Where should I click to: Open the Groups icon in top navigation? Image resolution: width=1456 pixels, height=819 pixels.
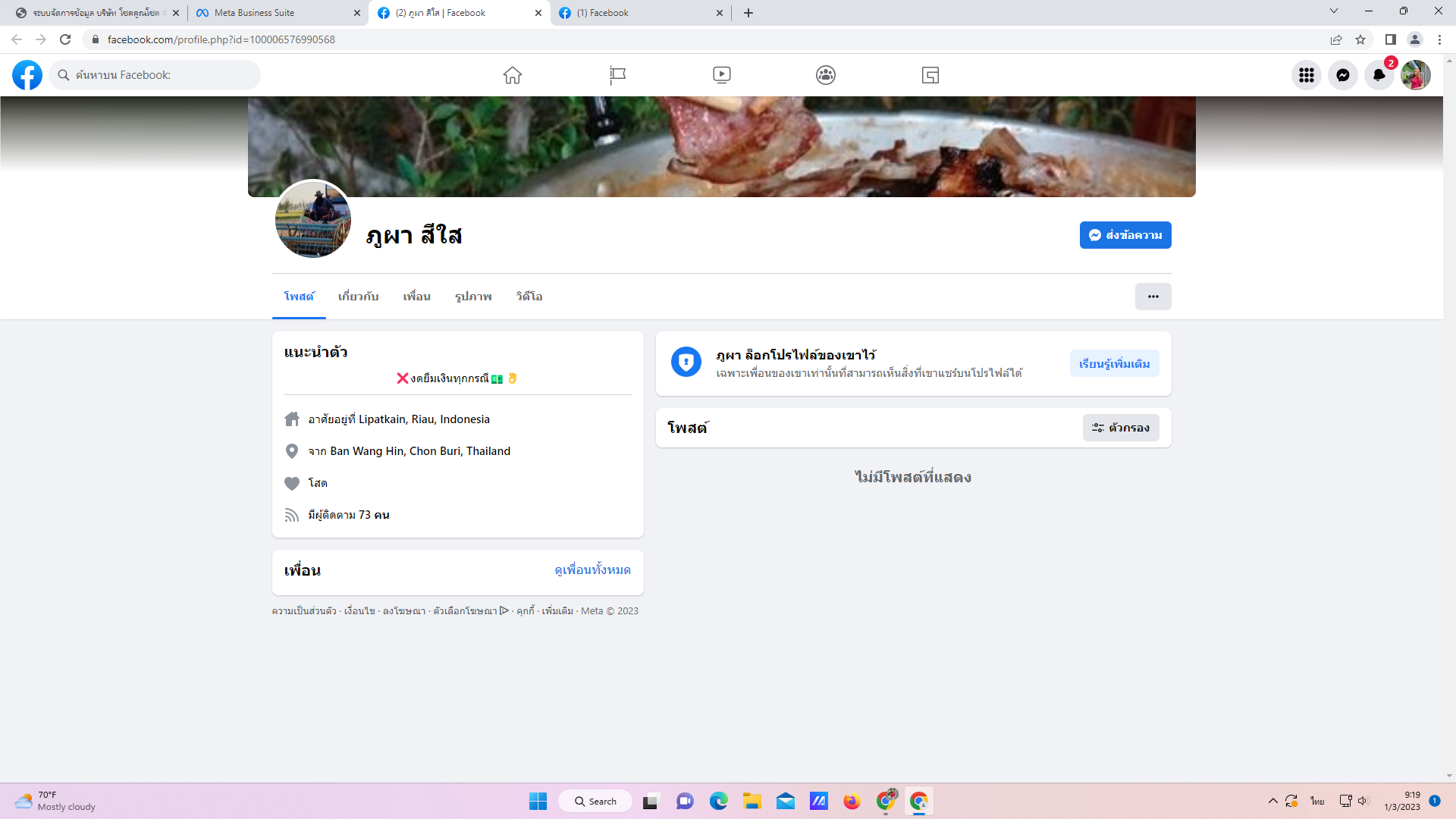click(x=826, y=75)
